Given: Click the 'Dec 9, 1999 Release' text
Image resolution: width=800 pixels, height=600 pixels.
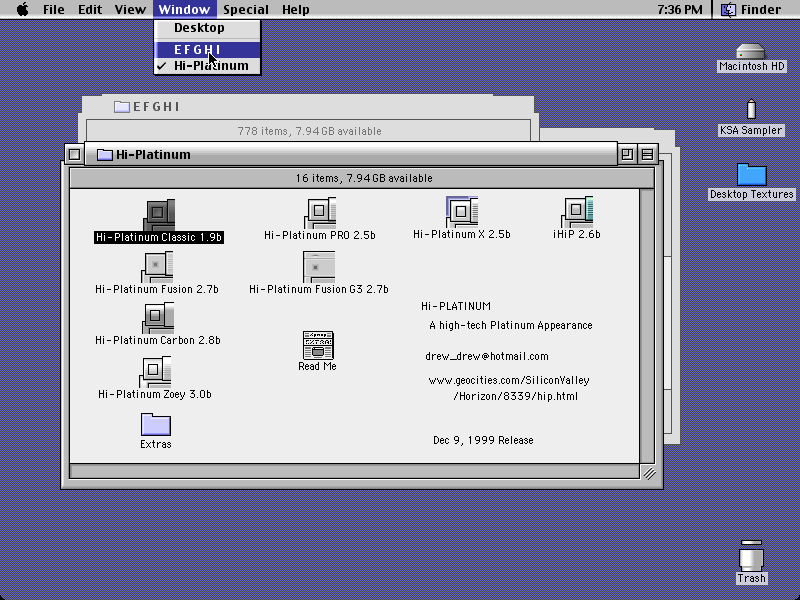Looking at the screenshot, I should 483,440.
